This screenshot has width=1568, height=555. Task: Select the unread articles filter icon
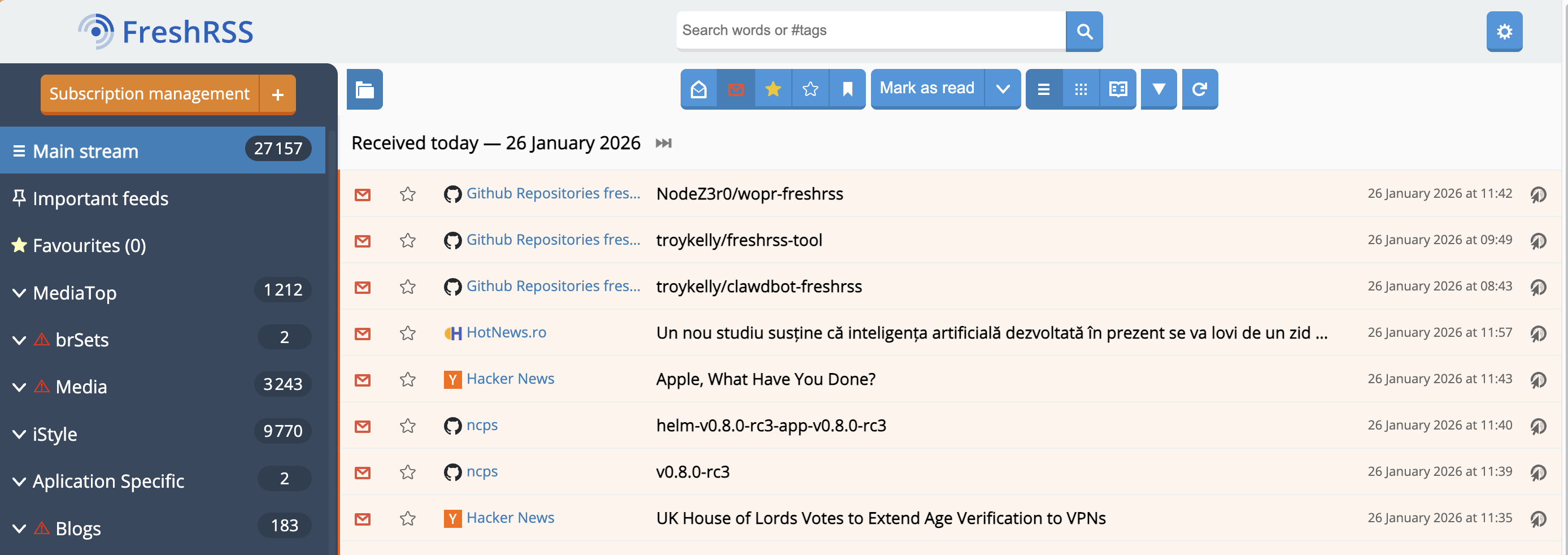[x=736, y=89]
